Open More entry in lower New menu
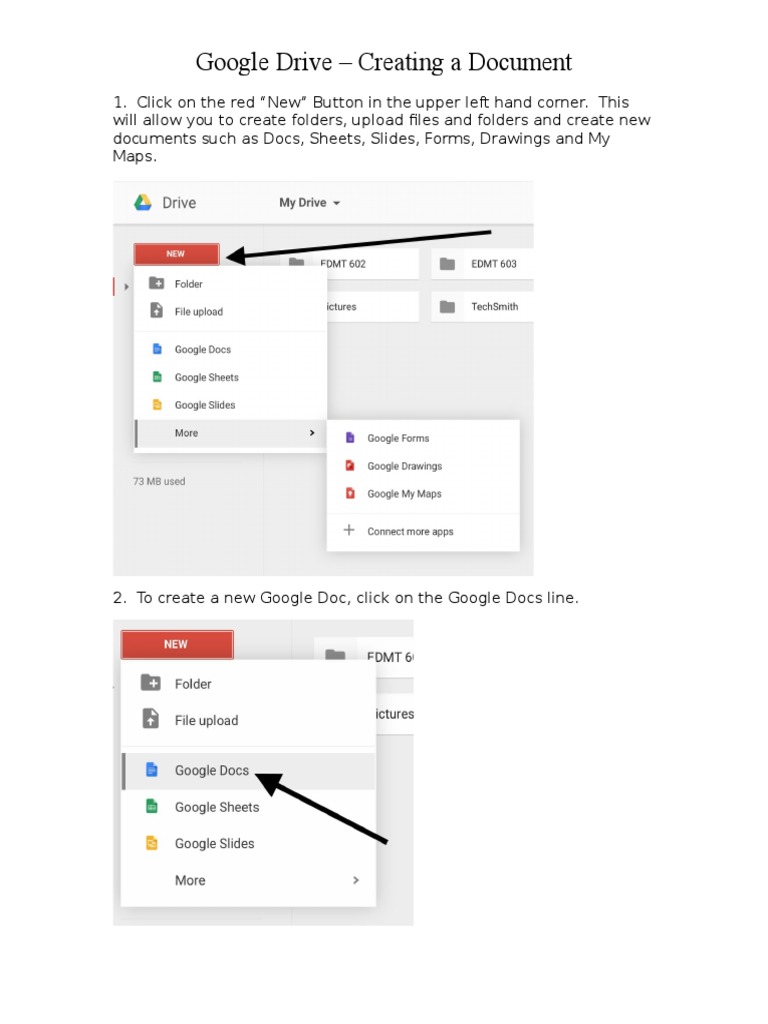Screen dimensions: 768x1024 pyautogui.click(x=248, y=880)
